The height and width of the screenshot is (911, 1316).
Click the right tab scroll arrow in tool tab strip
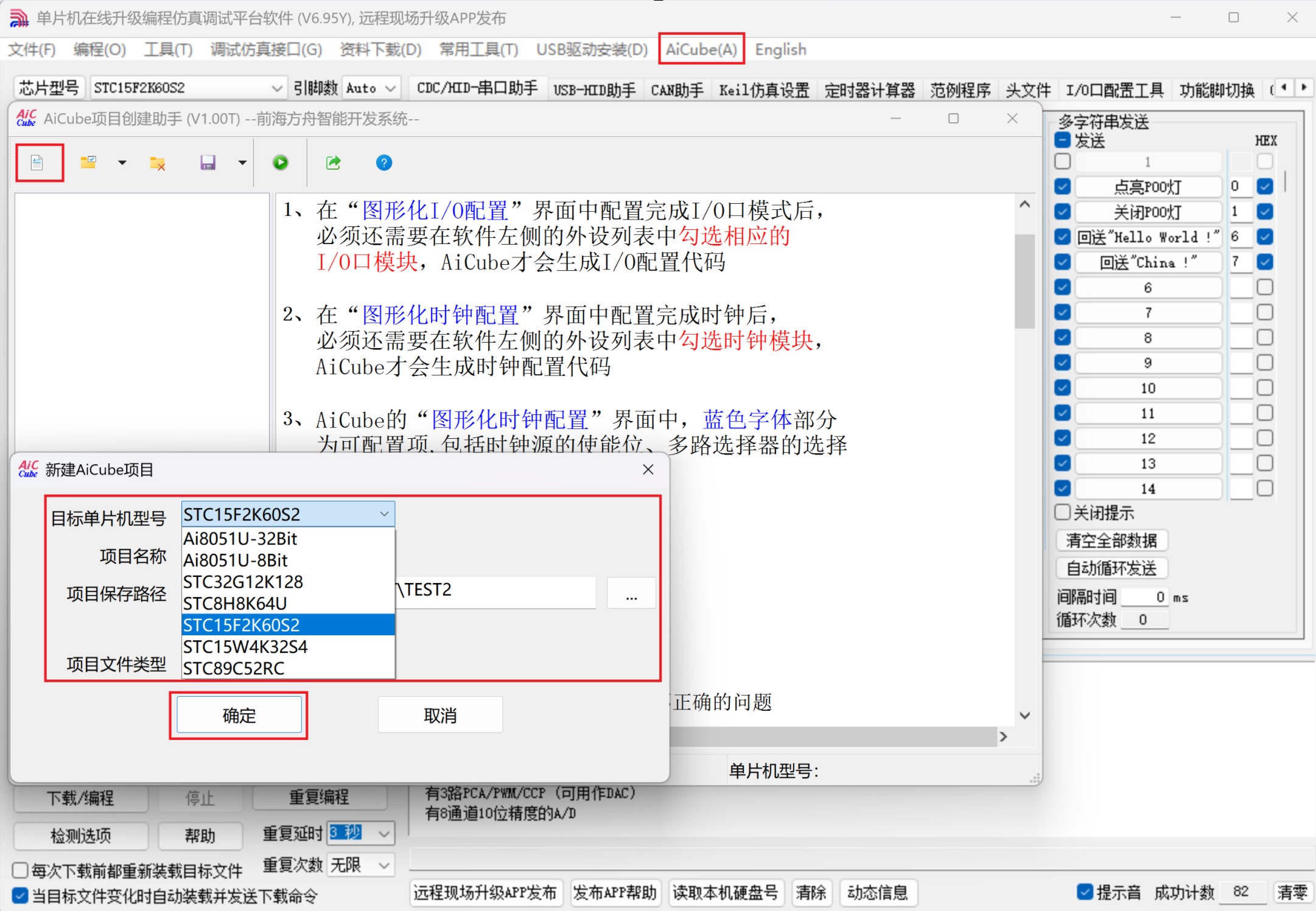pyautogui.click(x=1304, y=88)
